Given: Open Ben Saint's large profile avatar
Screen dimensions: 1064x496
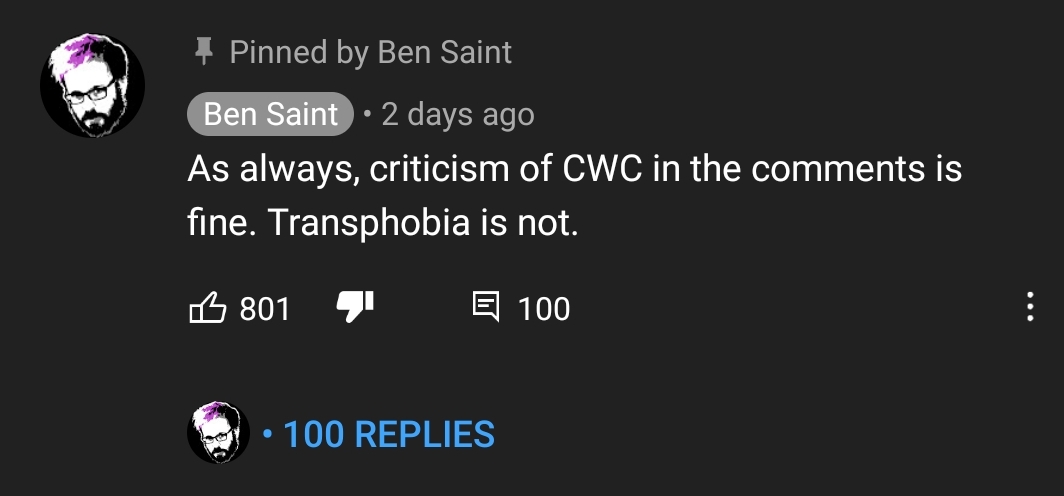Looking at the screenshot, I should [92, 85].
